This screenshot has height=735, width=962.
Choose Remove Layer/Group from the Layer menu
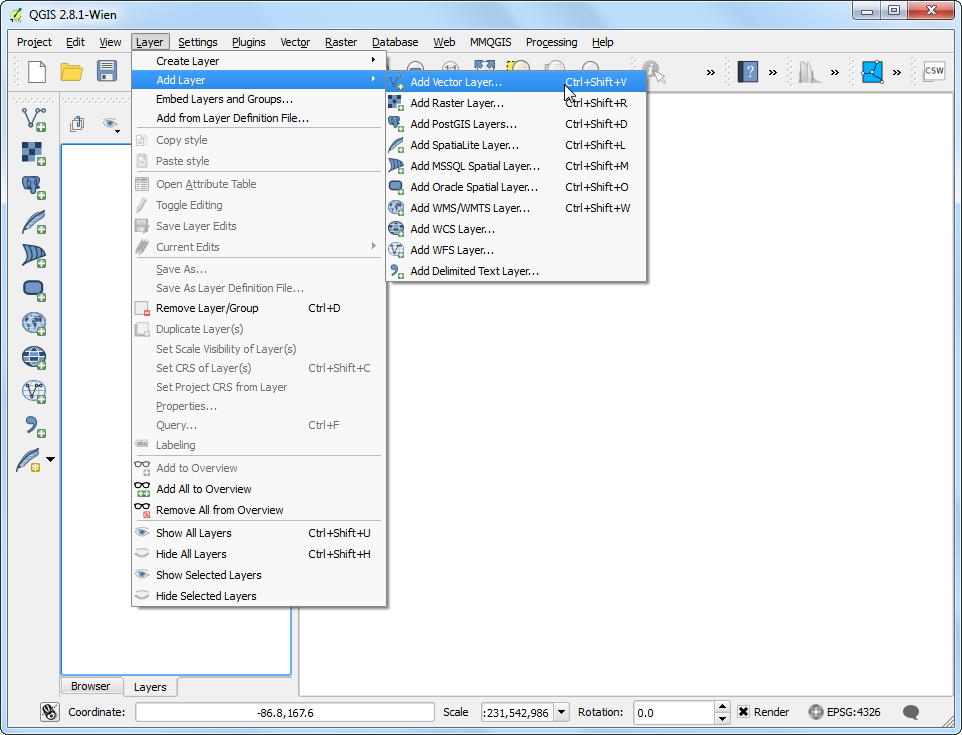(259, 308)
